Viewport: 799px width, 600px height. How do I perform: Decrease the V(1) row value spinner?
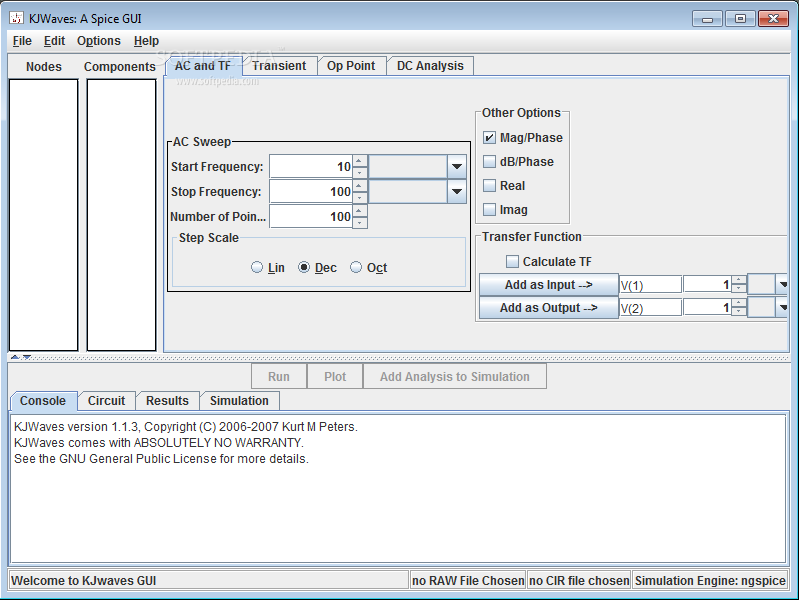[738, 289]
